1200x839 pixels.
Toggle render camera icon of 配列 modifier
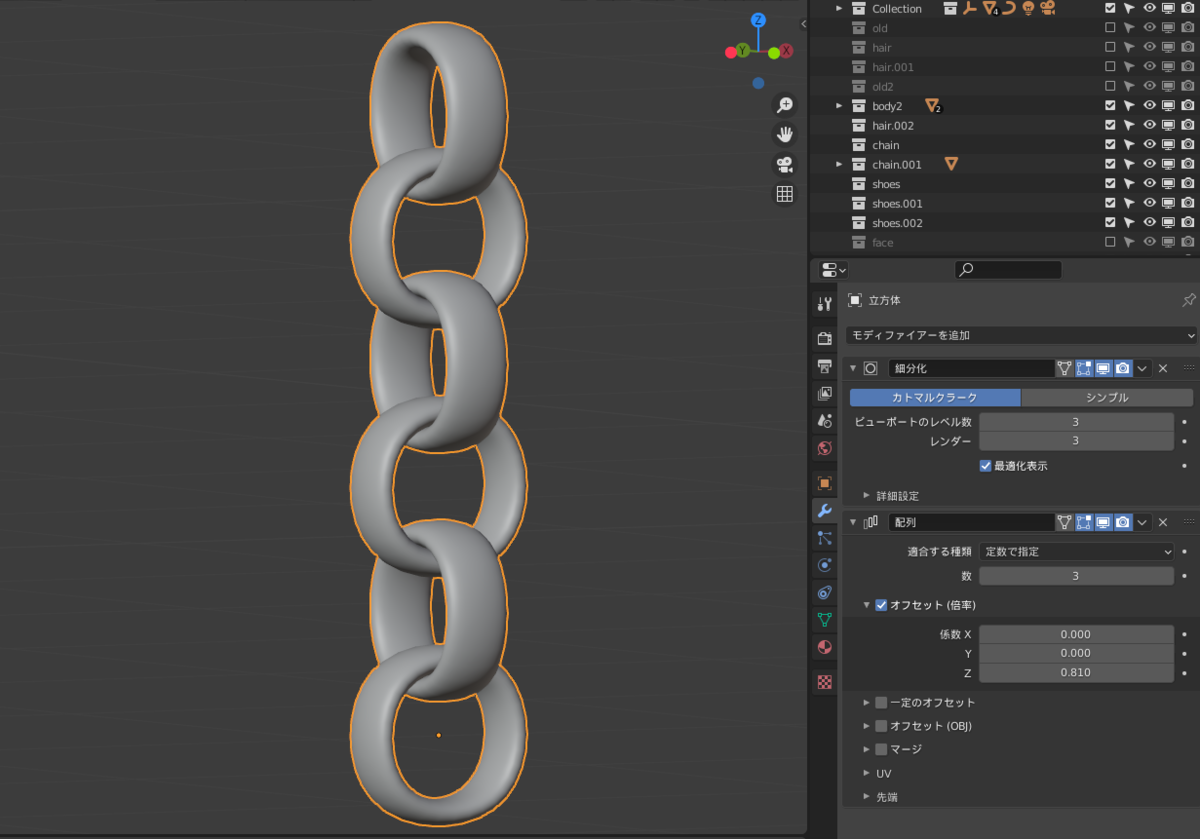point(1123,522)
